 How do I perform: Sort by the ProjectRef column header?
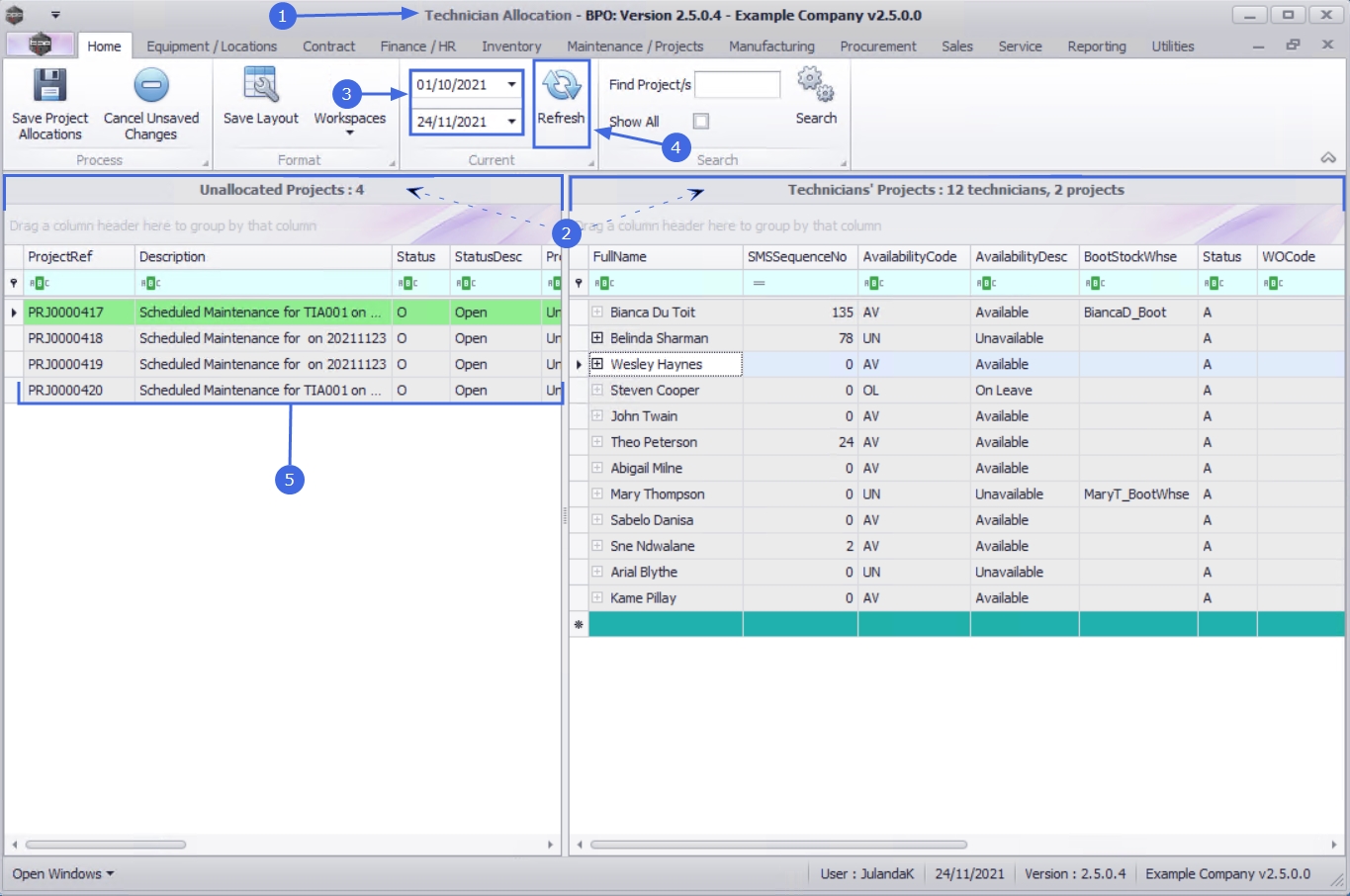click(x=79, y=257)
